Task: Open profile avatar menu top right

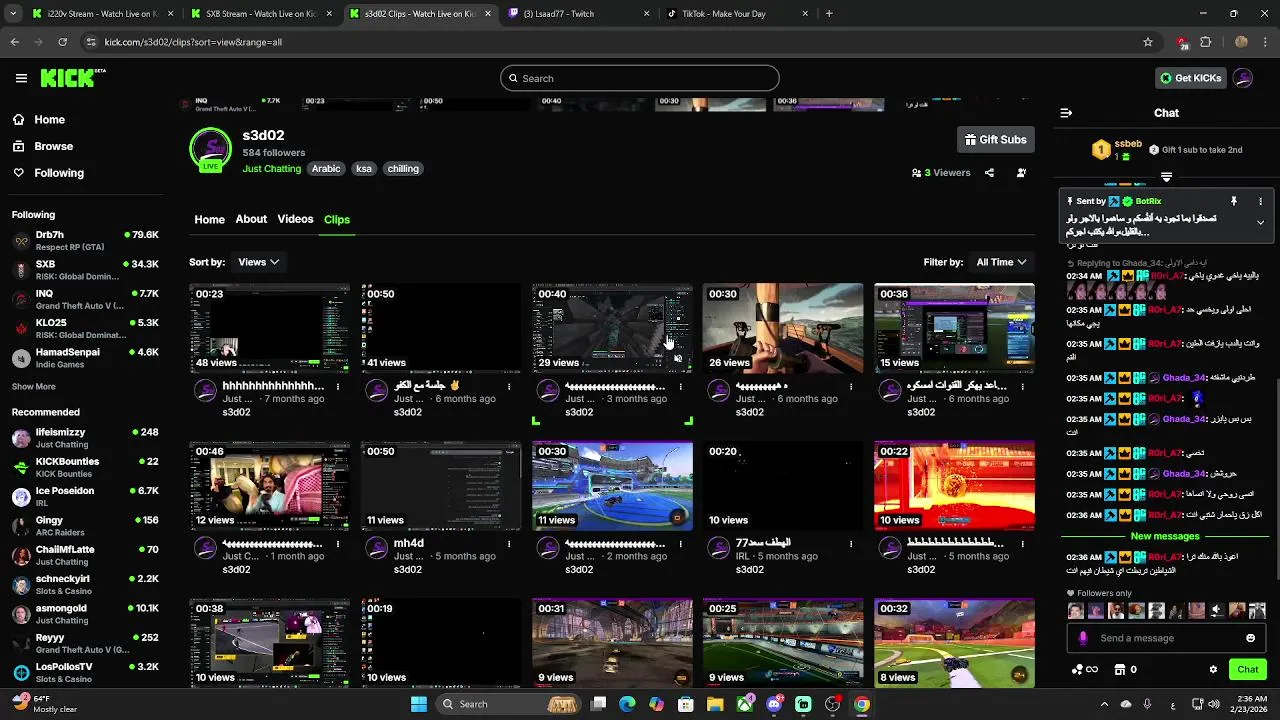Action: (1243, 78)
